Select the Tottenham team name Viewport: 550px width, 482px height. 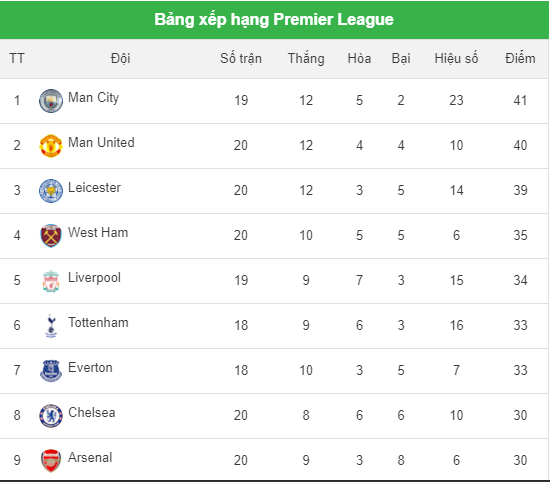click(x=98, y=322)
